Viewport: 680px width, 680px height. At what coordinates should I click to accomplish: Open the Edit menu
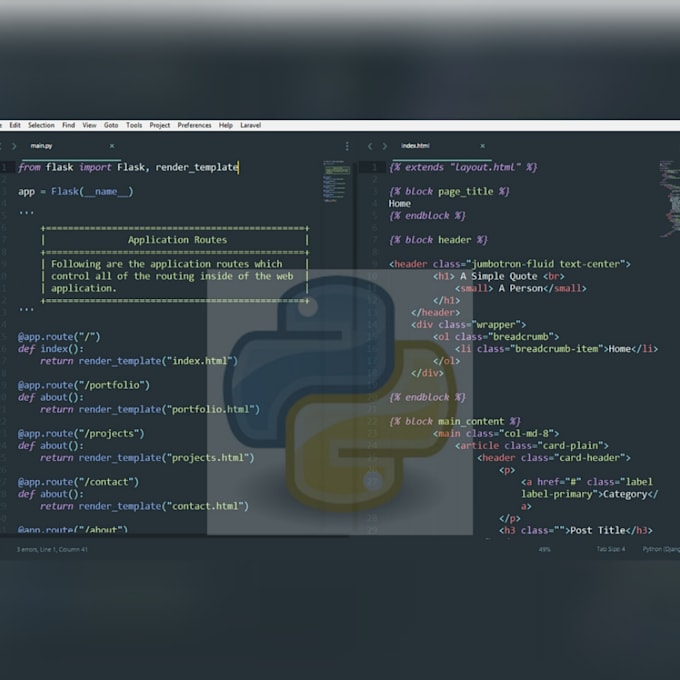pyautogui.click(x=15, y=125)
